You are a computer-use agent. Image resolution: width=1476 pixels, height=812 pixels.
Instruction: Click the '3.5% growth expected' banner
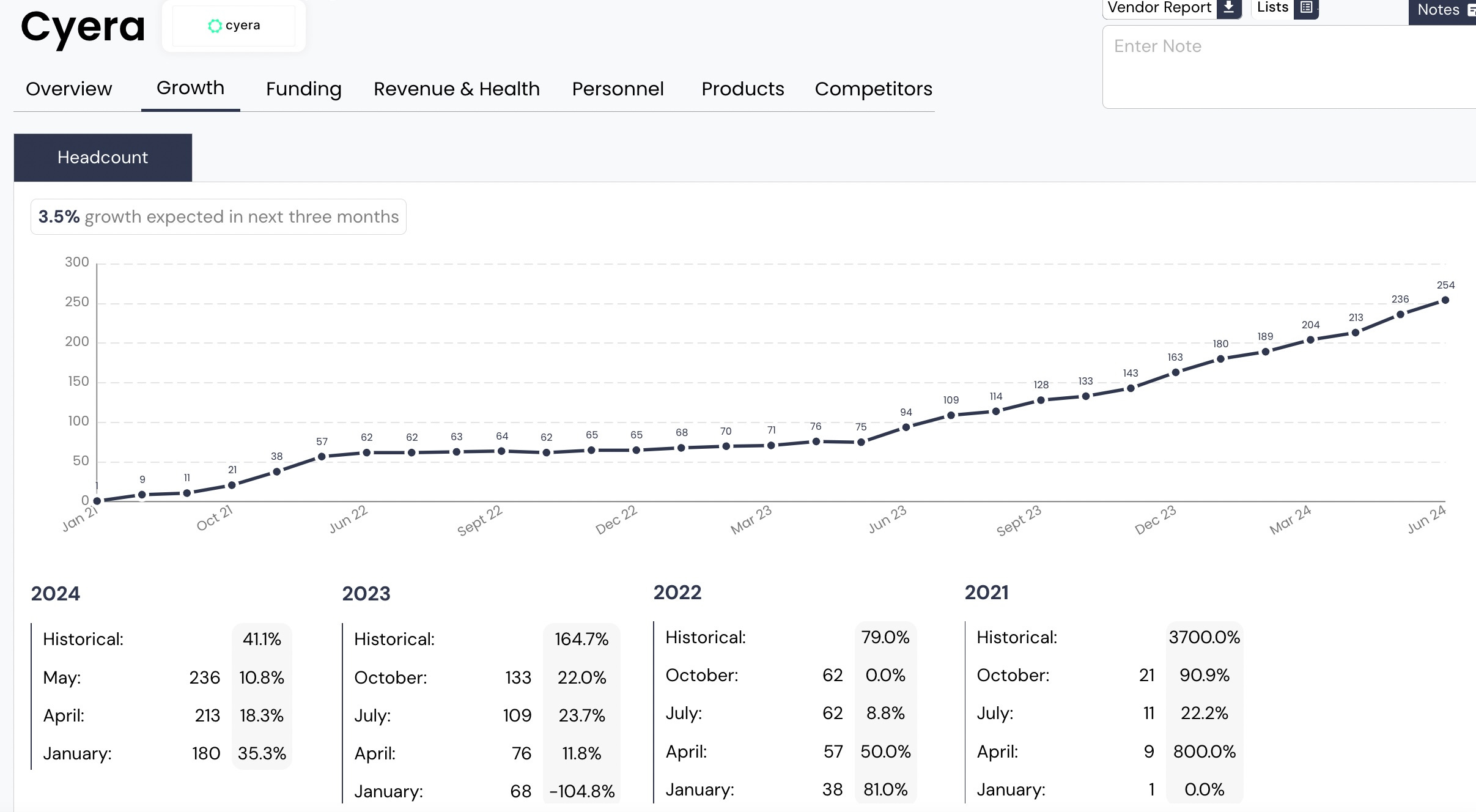click(x=218, y=217)
